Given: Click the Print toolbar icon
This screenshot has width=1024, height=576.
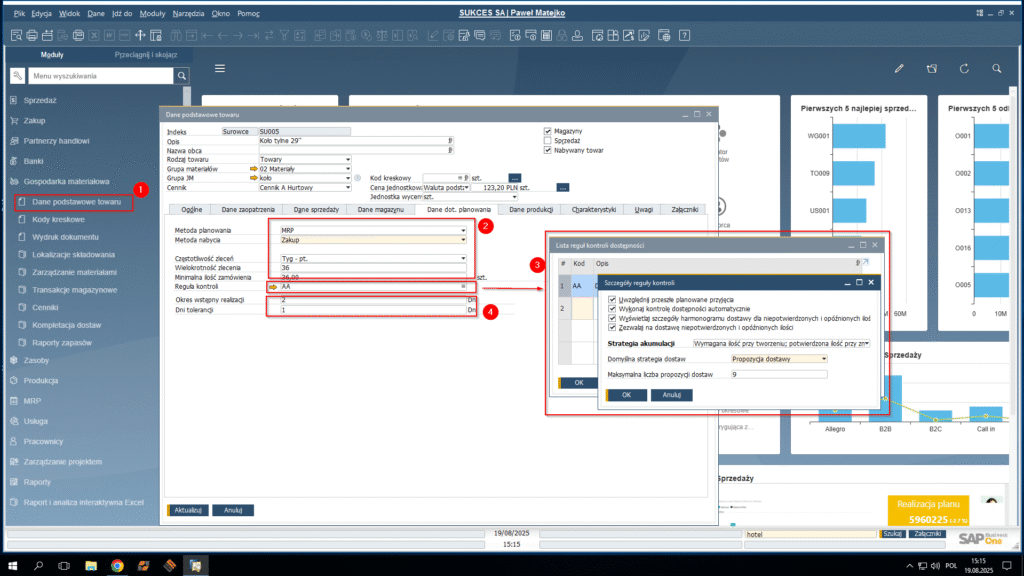Looking at the screenshot, I should pos(32,35).
